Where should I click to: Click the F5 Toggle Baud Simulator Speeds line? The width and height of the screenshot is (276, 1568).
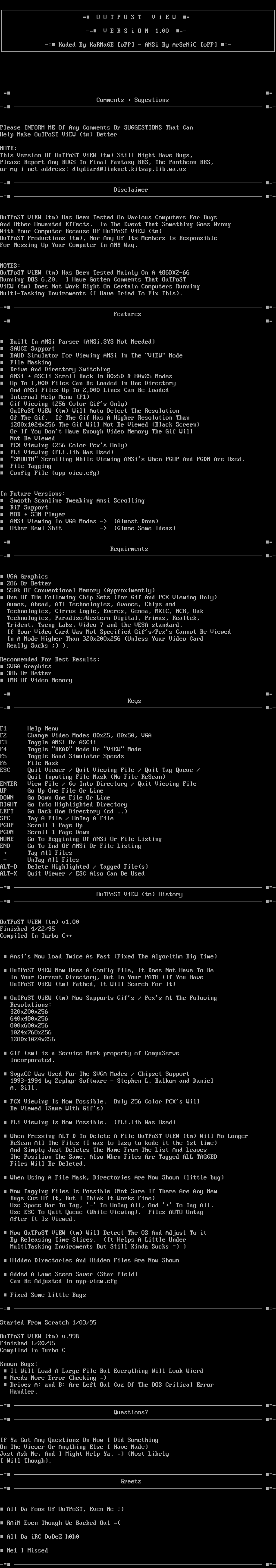(61, 756)
